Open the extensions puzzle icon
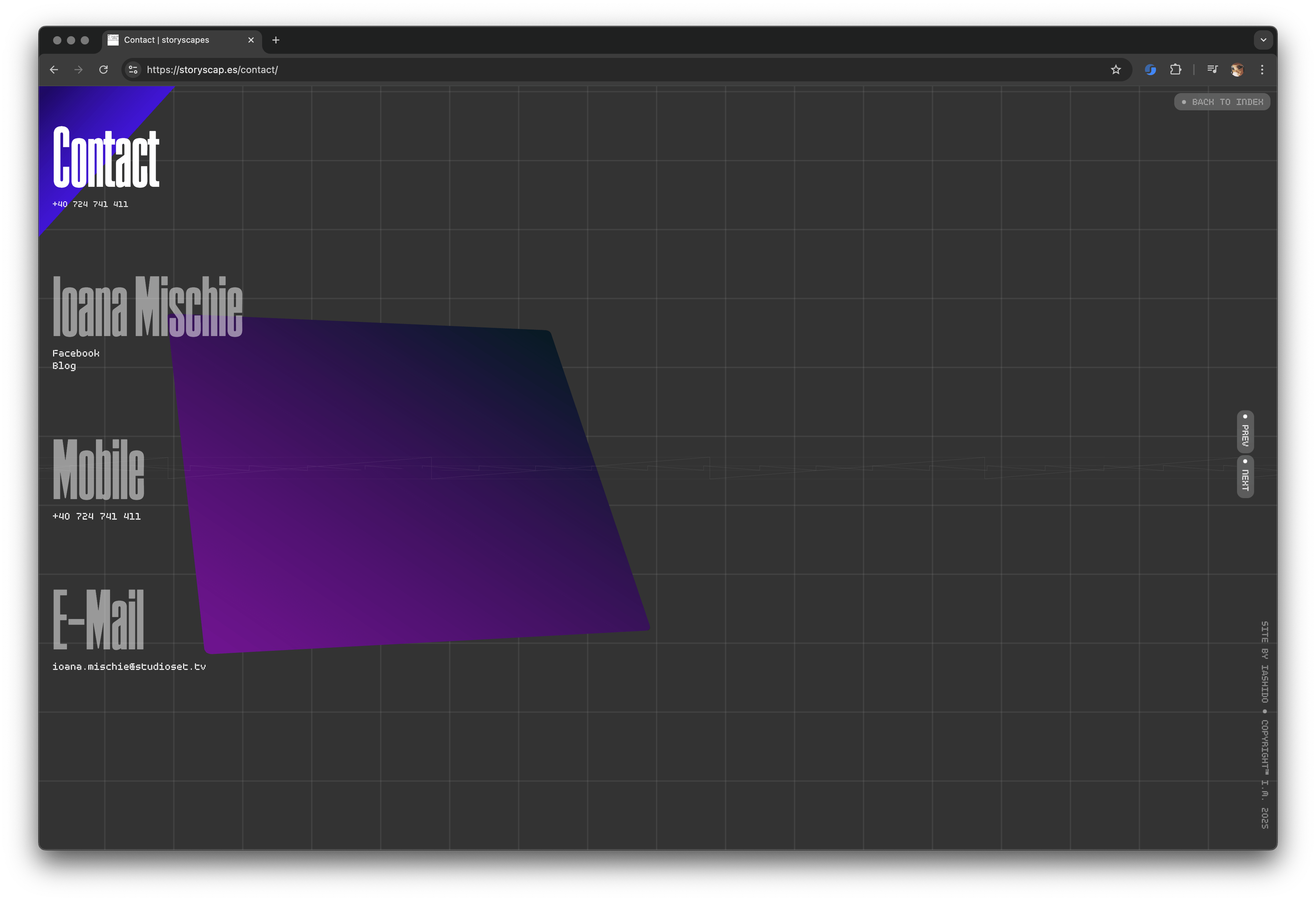Image resolution: width=1316 pixels, height=901 pixels. tap(1176, 70)
